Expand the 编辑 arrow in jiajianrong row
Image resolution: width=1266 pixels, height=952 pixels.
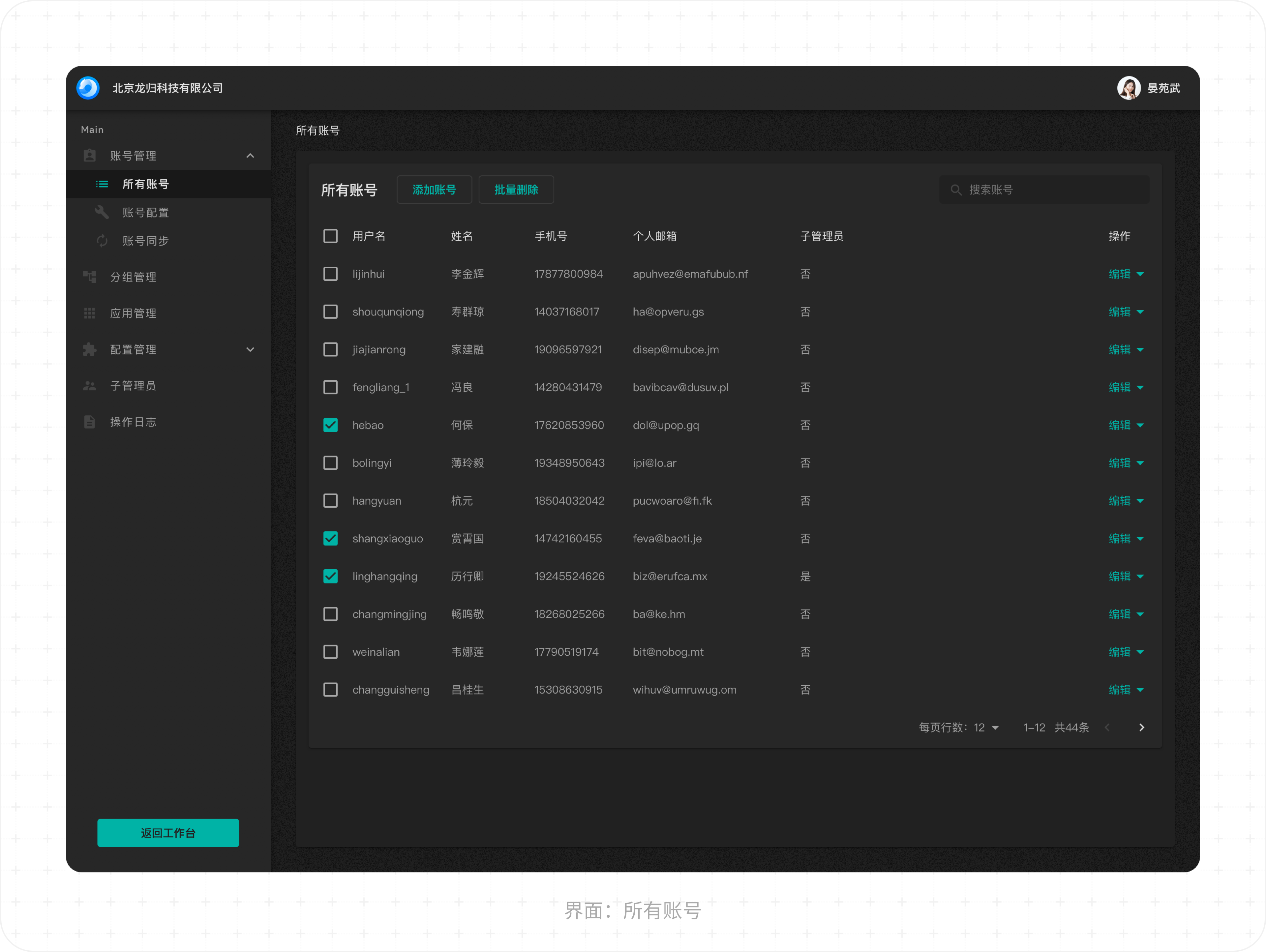pyautogui.click(x=1140, y=350)
